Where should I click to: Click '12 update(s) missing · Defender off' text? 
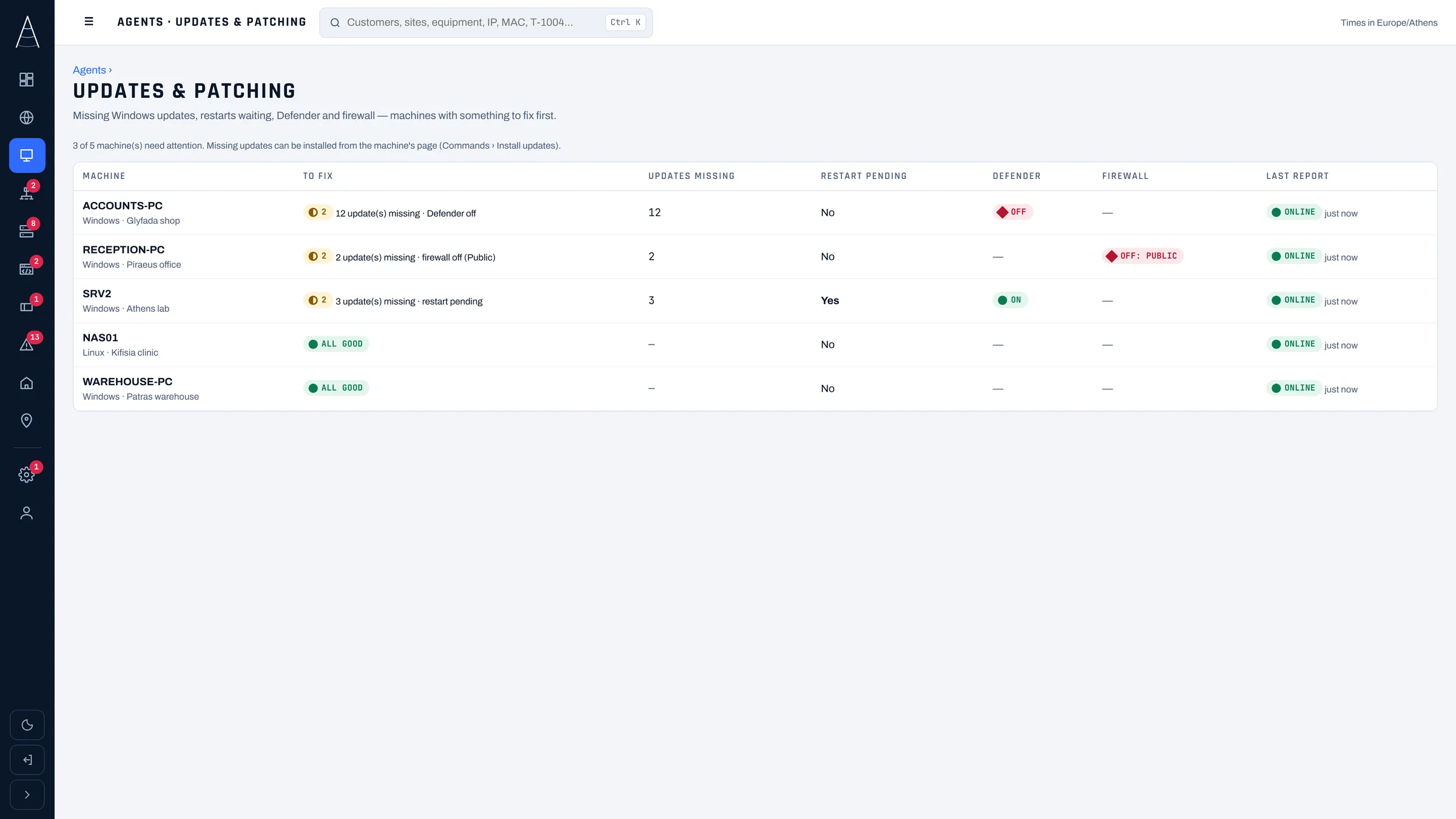click(406, 214)
